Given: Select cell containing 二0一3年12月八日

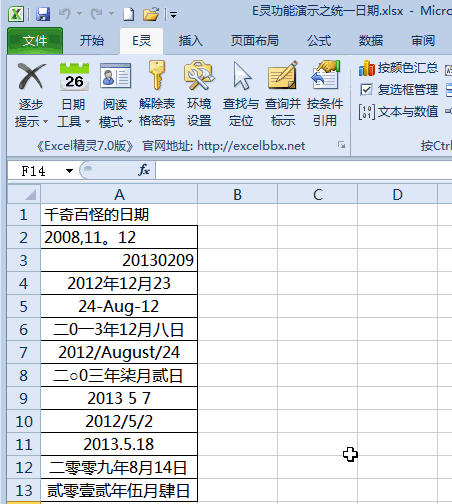Looking at the screenshot, I should (x=119, y=329).
